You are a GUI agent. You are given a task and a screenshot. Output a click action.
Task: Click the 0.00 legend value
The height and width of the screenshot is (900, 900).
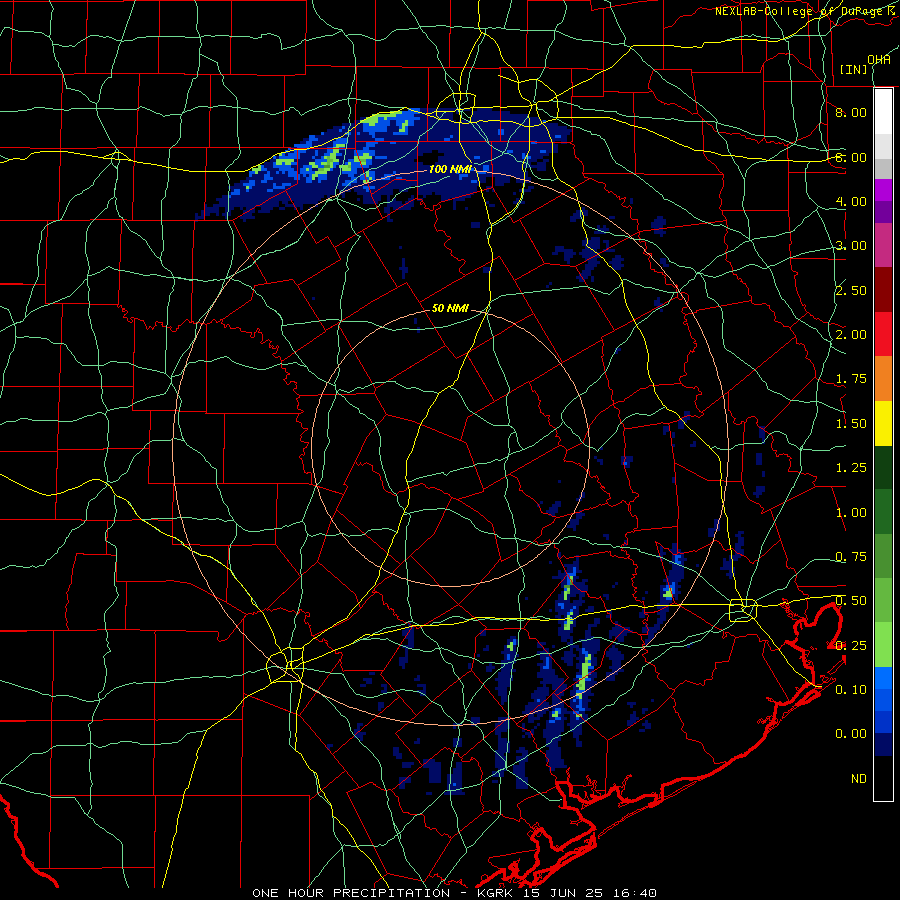click(851, 734)
